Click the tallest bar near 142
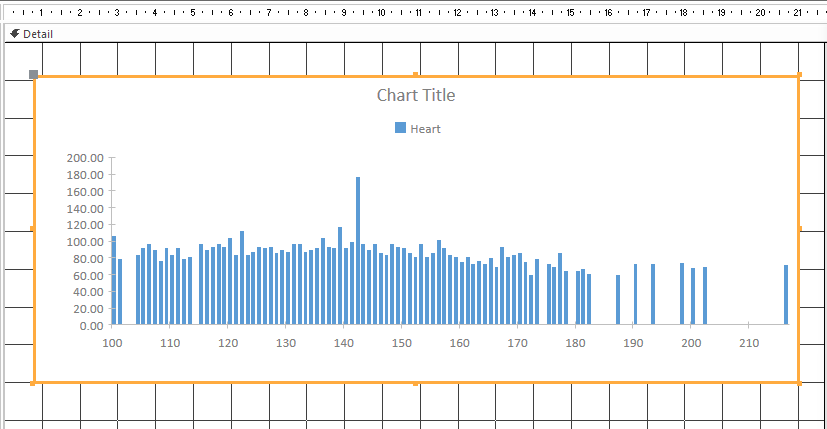Image resolution: width=827 pixels, height=429 pixels. [358, 251]
